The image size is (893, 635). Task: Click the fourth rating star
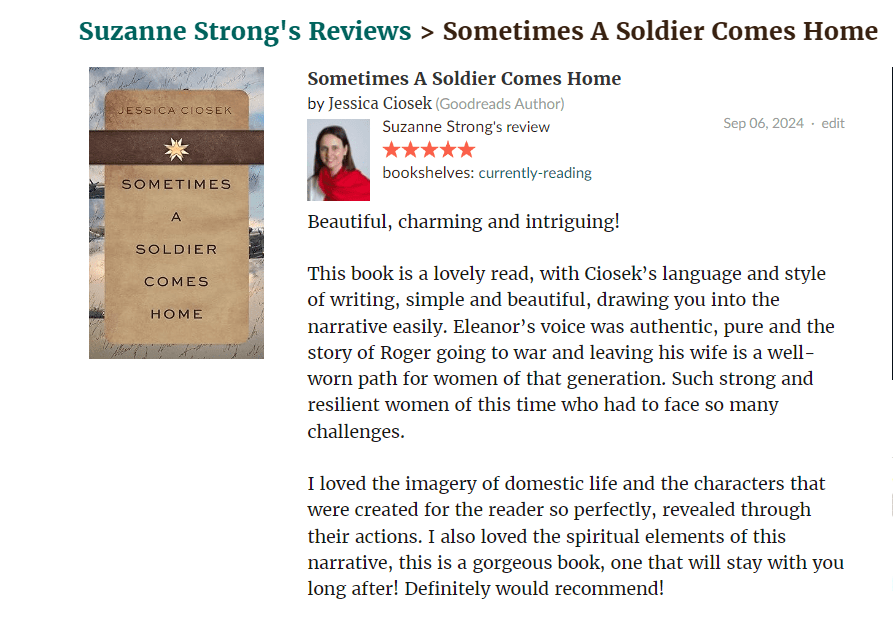tap(447, 150)
